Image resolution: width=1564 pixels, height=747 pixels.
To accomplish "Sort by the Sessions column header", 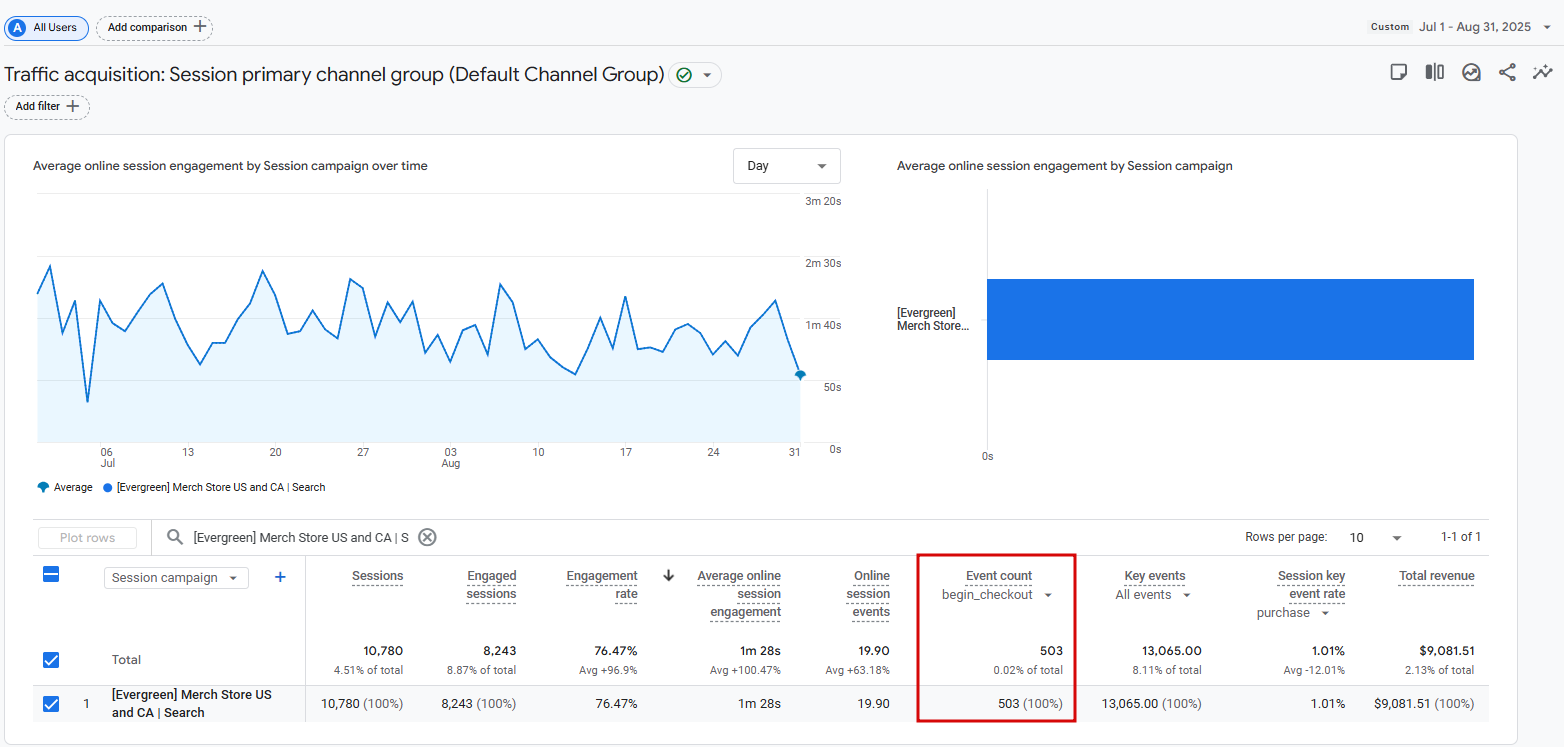I will (377, 576).
